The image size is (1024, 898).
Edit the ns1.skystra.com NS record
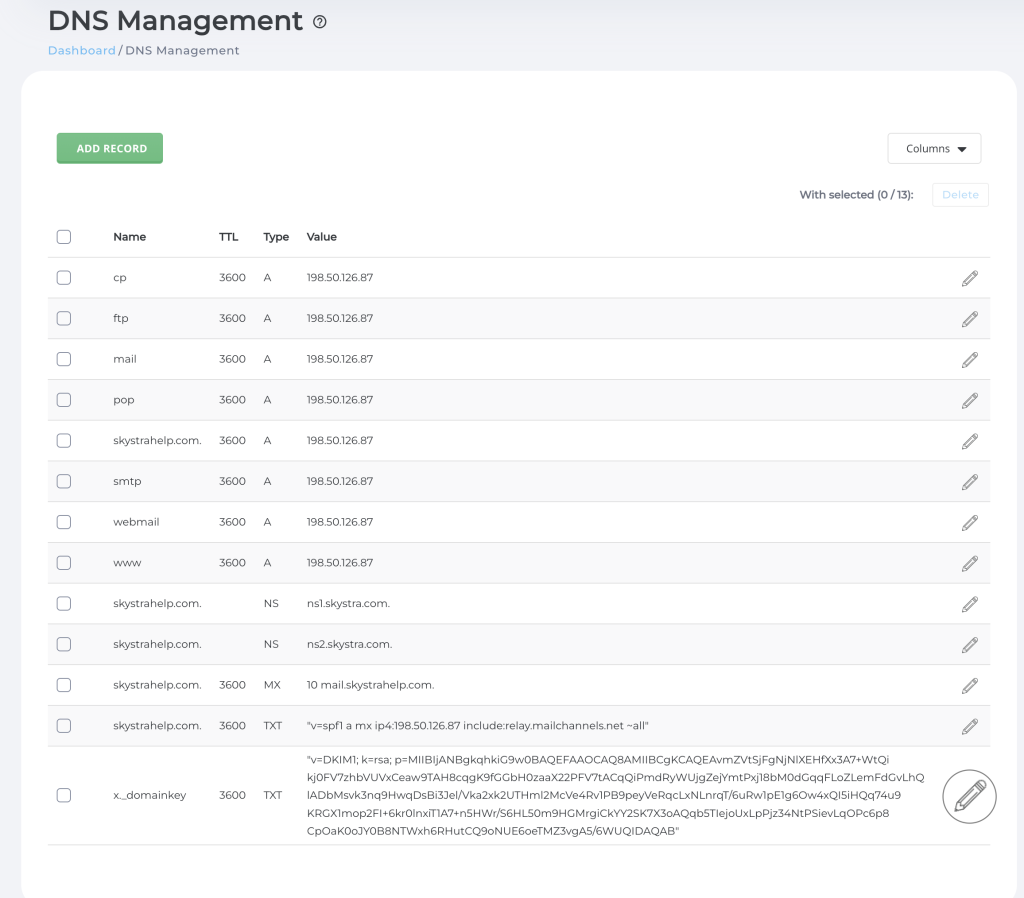[x=969, y=604]
